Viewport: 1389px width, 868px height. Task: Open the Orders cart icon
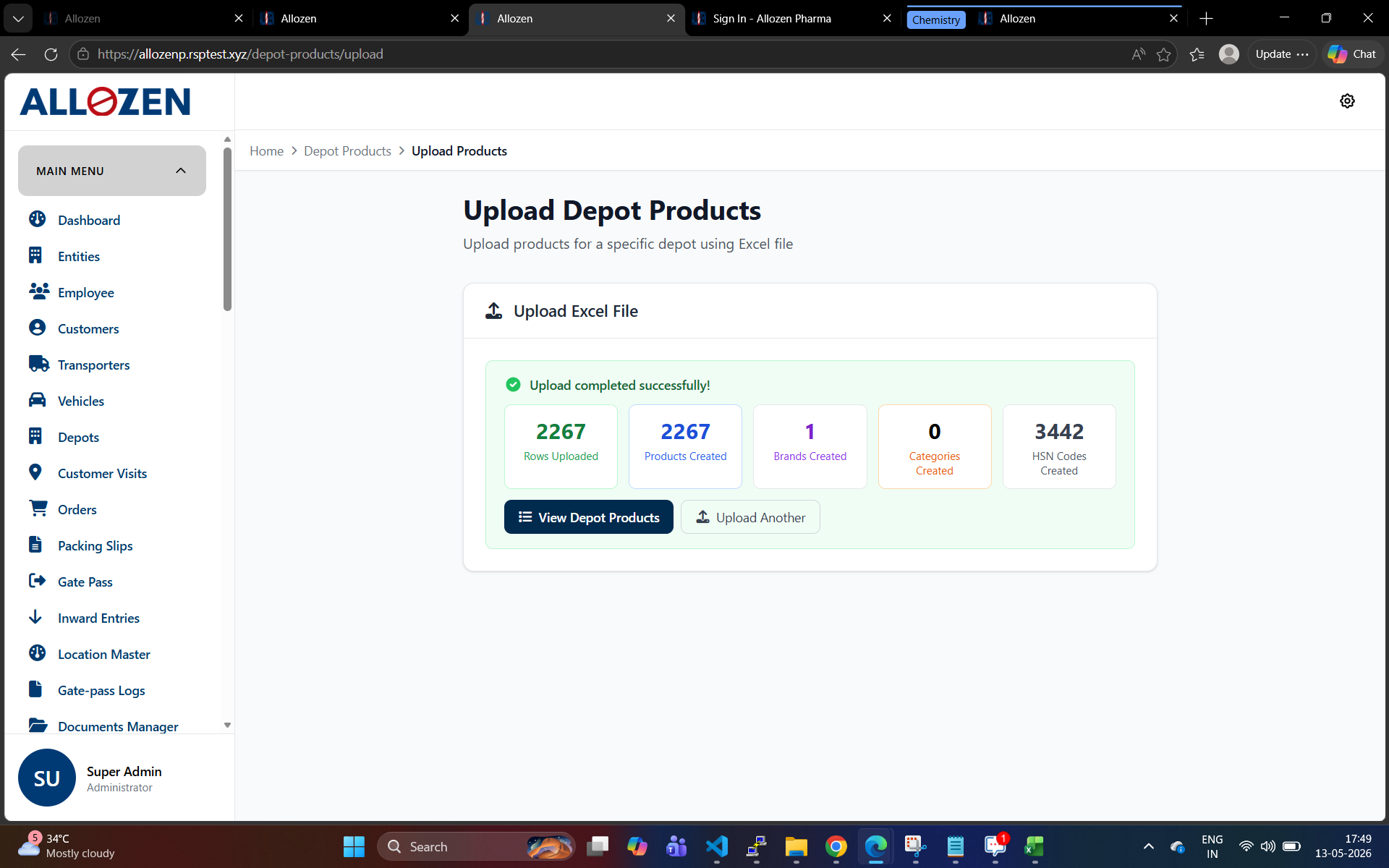(x=38, y=509)
